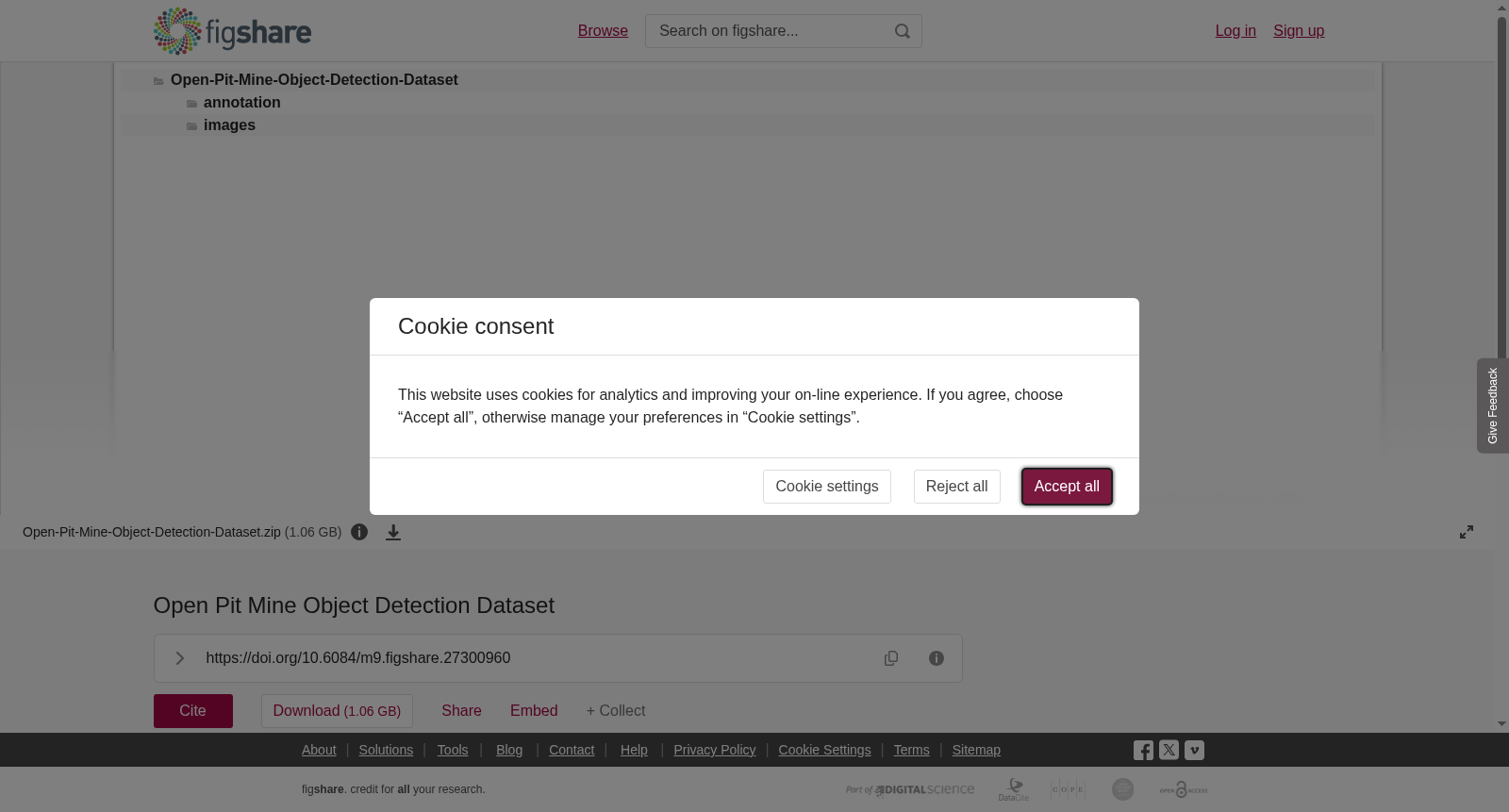The width and height of the screenshot is (1509, 812).
Task: Click the Open Pit Mine Object Detection Dataset title
Action: click(x=354, y=605)
